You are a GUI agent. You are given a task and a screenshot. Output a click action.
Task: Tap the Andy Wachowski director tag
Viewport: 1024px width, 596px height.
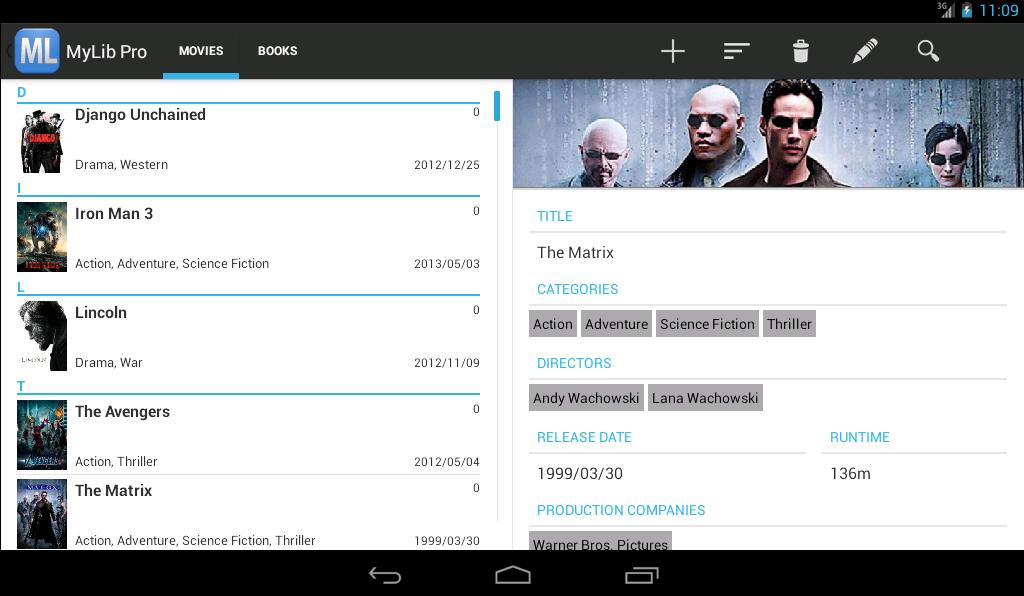(586, 398)
